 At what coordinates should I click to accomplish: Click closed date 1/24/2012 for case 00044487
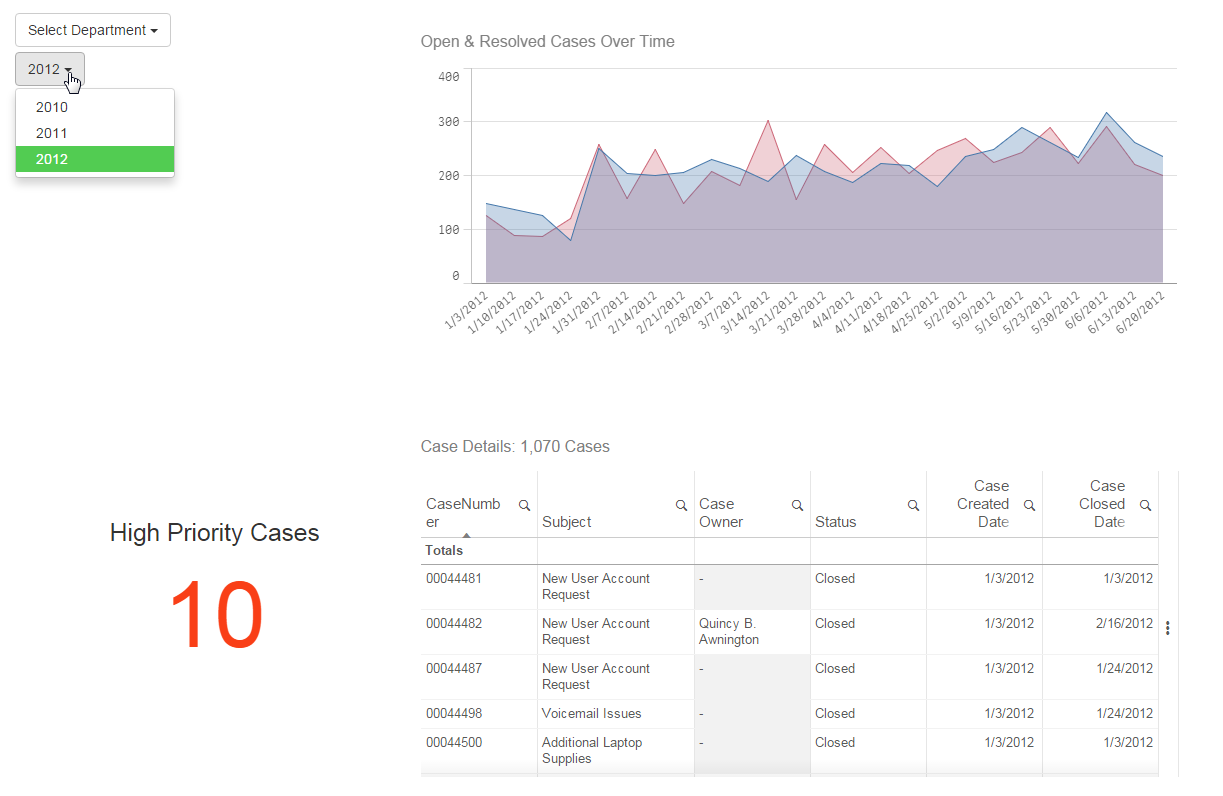[1124, 668]
